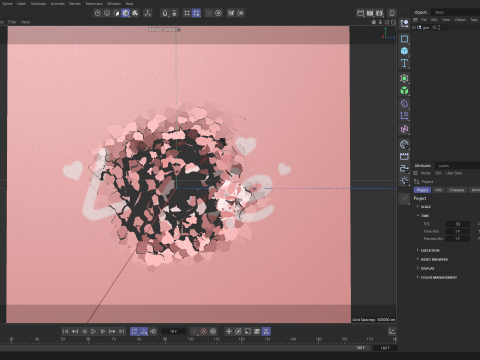The width and height of the screenshot is (480, 360).
Task: Open the viewport Filter menu
Action: click(12, 22)
